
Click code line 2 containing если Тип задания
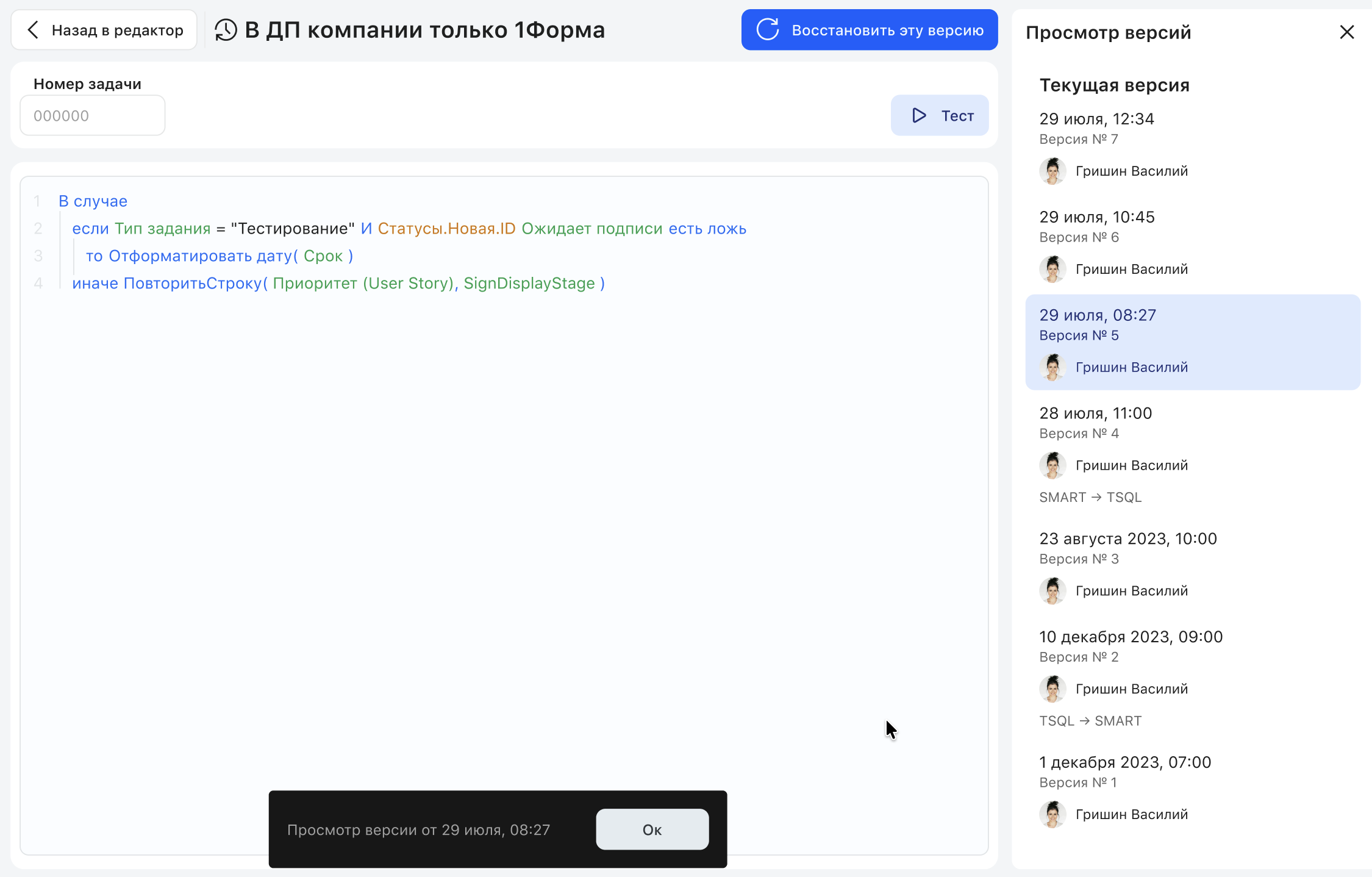[409, 228]
